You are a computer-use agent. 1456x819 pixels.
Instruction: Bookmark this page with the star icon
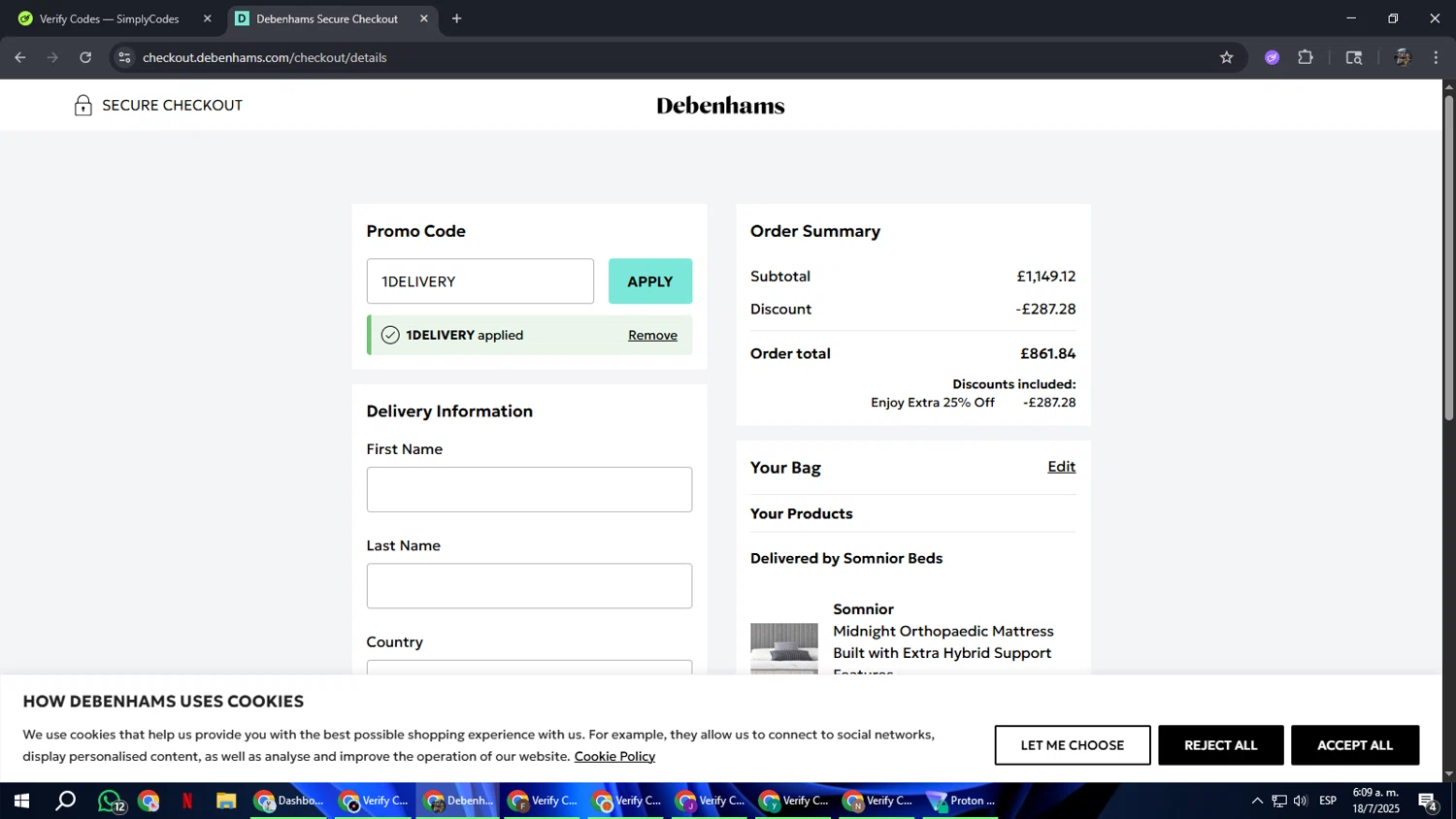(x=1226, y=57)
